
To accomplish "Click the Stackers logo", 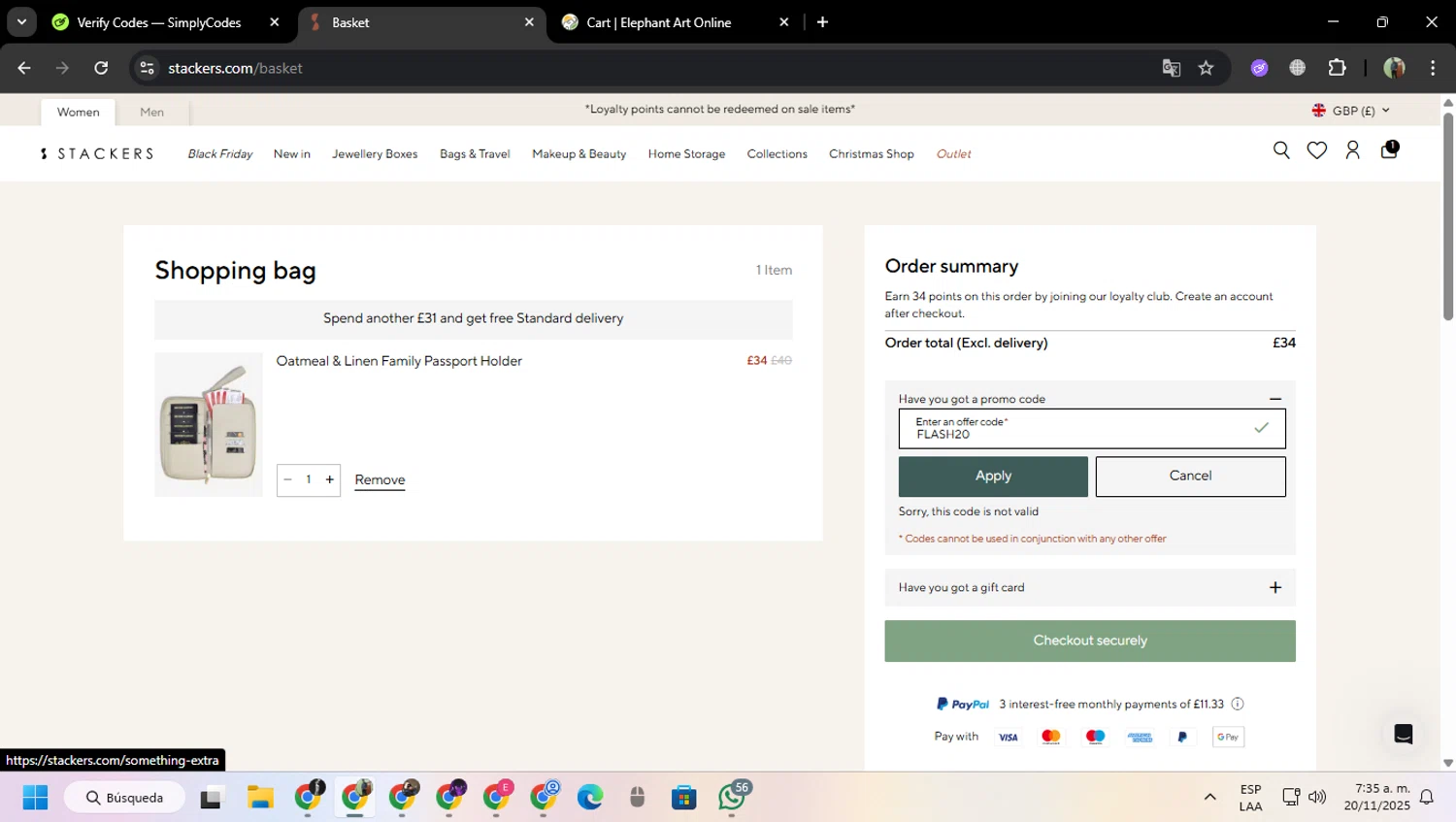I will click(97, 153).
